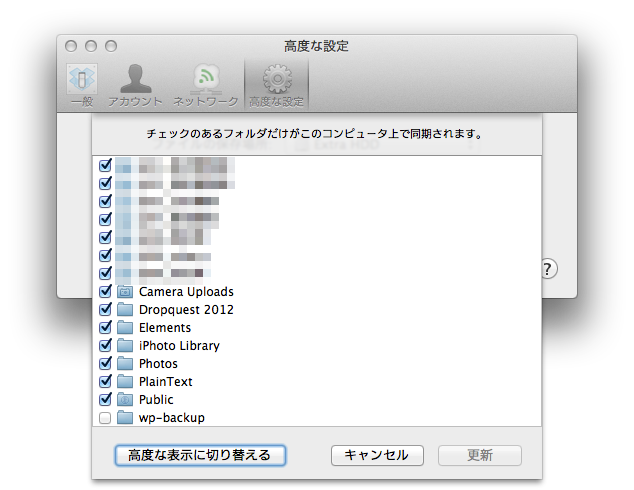Screen dimensions: 634x490
Task: Click the 更新 (Update) button
Action: pyautogui.click(x=479, y=455)
